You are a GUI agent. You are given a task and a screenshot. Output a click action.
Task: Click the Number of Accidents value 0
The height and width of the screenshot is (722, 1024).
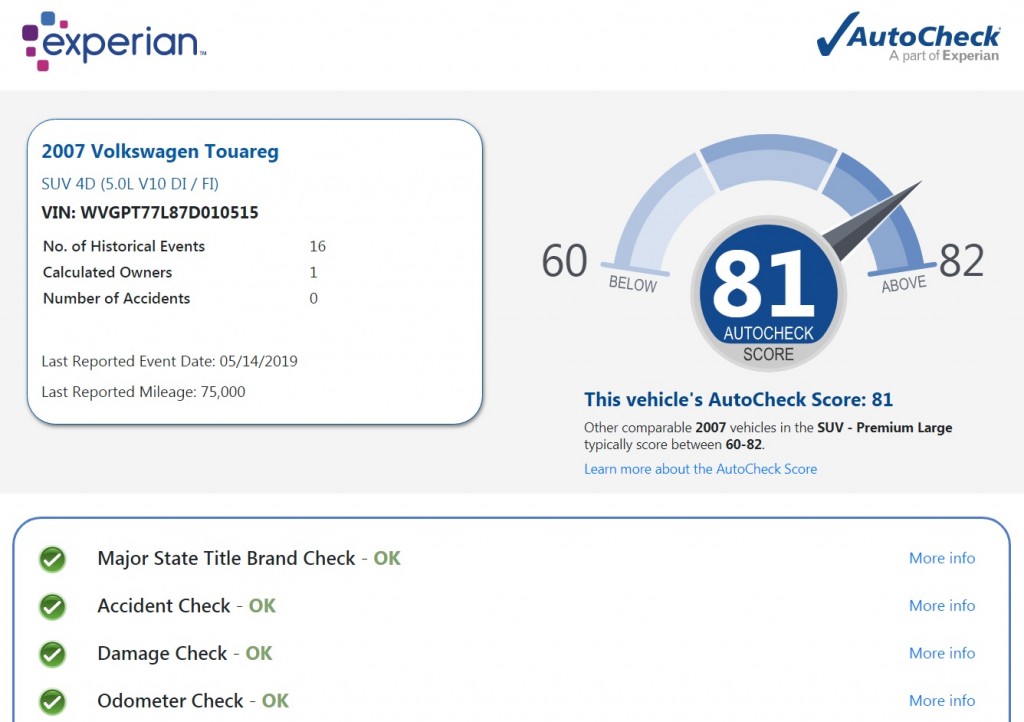click(313, 298)
